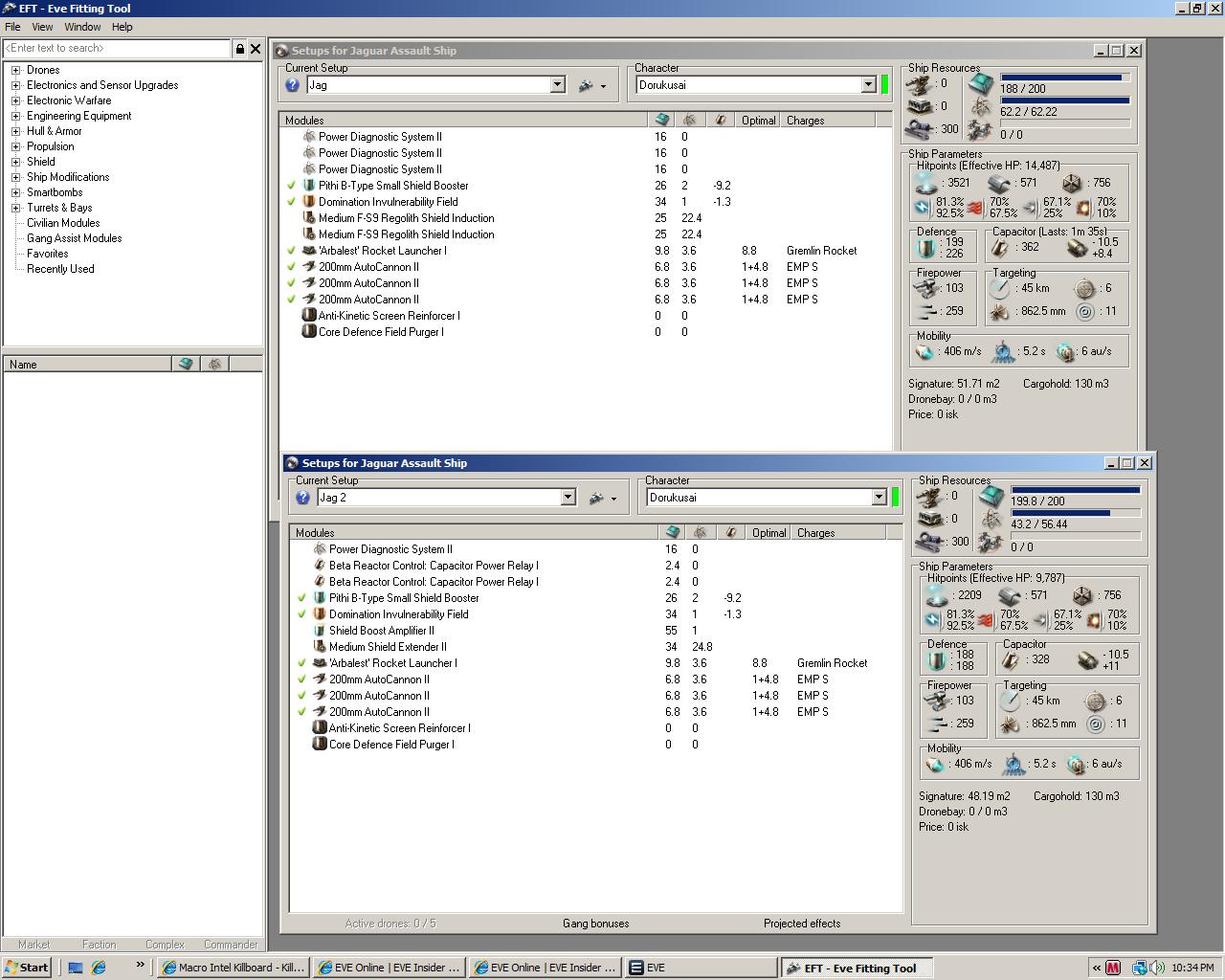Expand the Drones tree node
The width and height of the screenshot is (1225, 980).
click(x=16, y=70)
